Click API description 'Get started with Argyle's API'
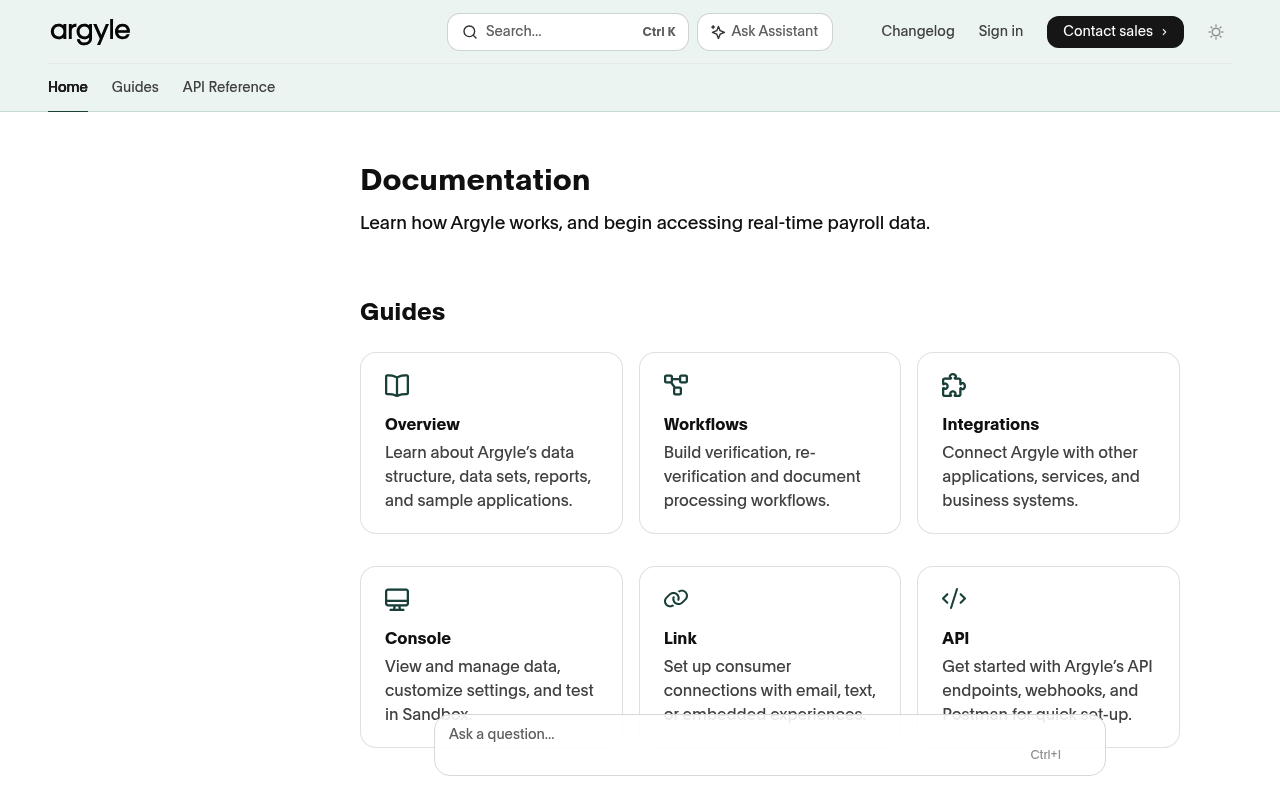The image size is (1280, 800). [1047, 666]
